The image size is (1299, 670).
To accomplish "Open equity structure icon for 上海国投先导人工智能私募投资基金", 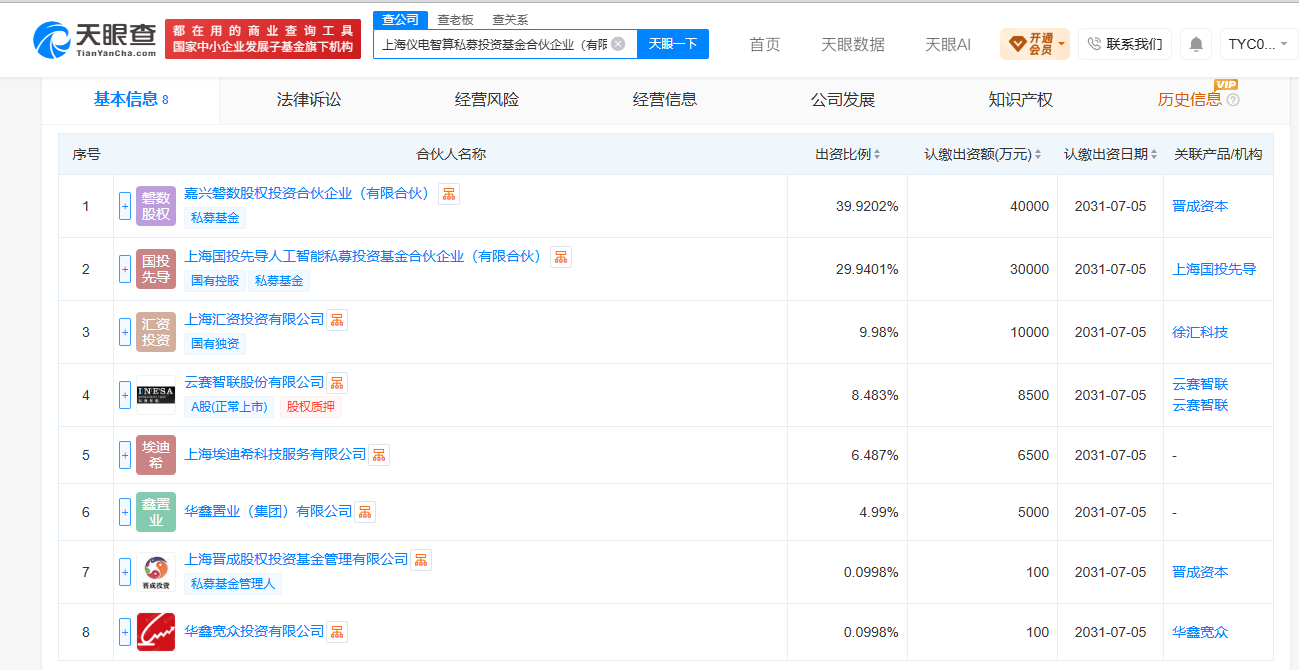I will pyautogui.click(x=561, y=257).
